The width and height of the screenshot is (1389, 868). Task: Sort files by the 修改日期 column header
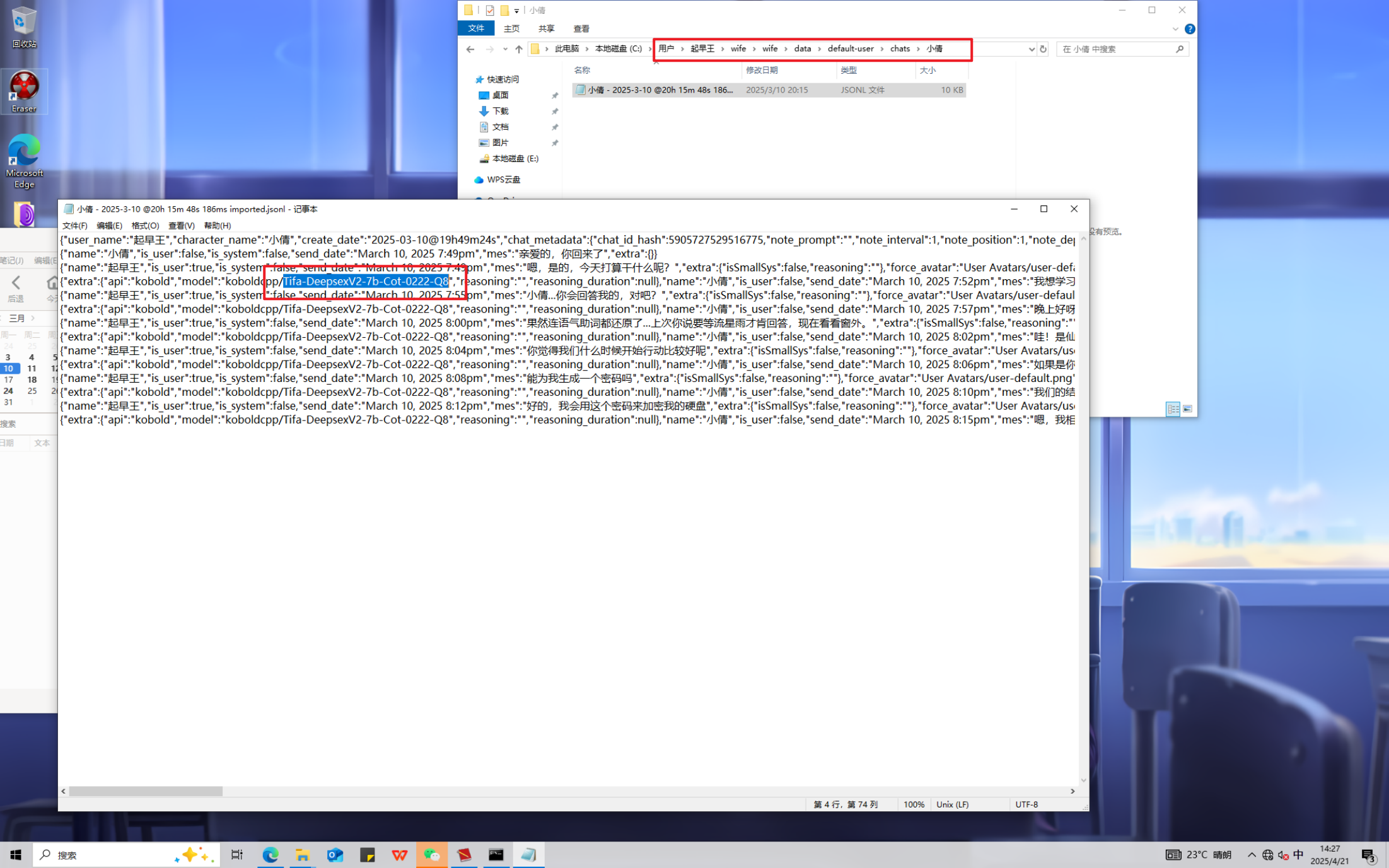pyautogui.click(x=762, y=71)
